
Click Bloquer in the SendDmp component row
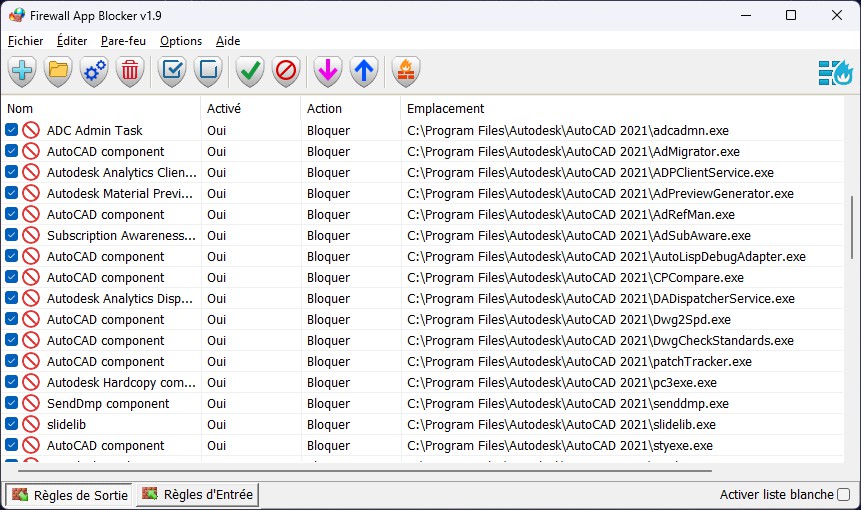coord(328,403)
